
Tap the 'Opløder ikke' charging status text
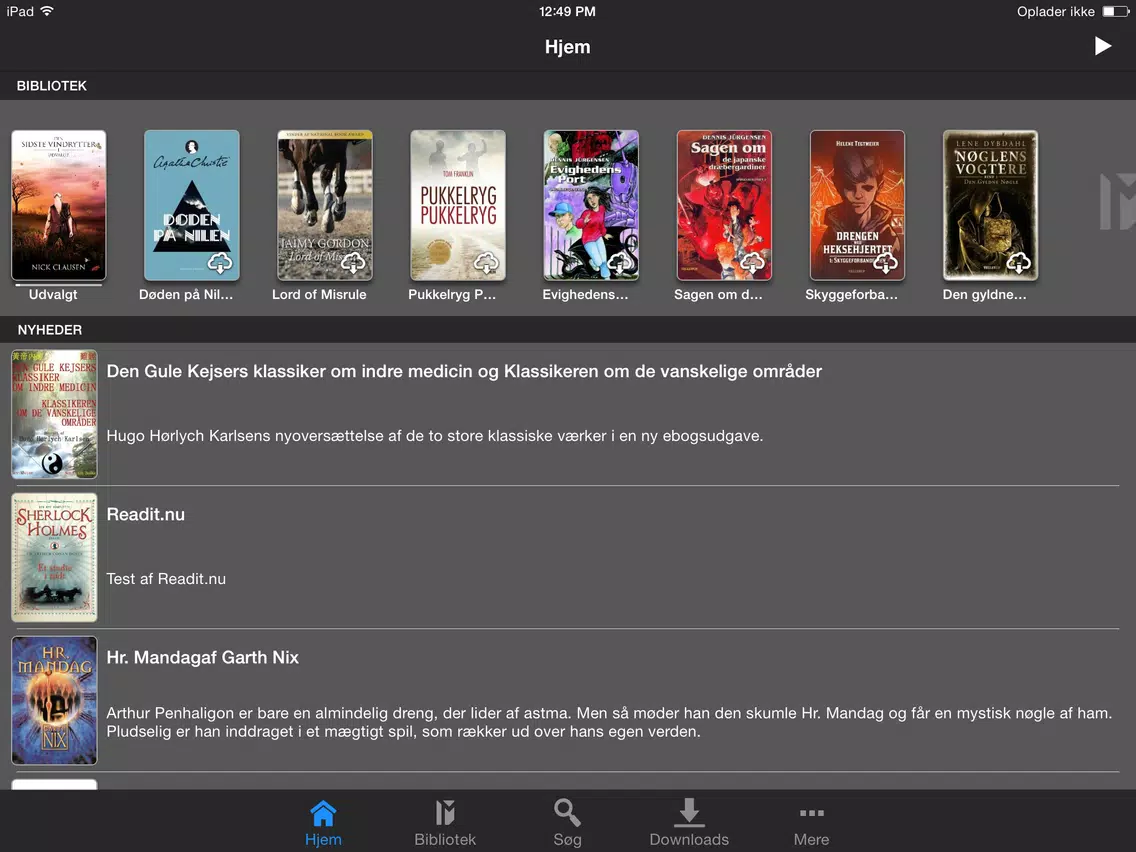[x=1056, y=11]
